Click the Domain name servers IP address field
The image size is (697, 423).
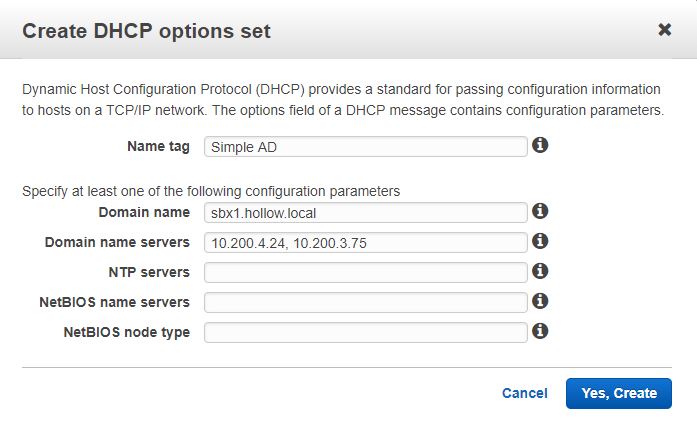point(365,243)
